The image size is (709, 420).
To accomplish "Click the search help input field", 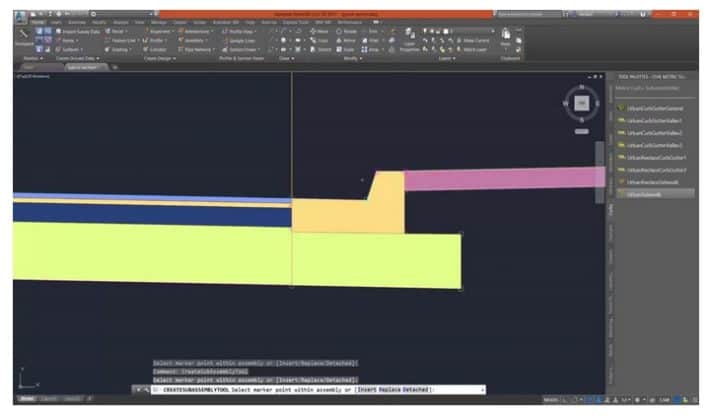I will pyautogui.click(x=527, y=14).
